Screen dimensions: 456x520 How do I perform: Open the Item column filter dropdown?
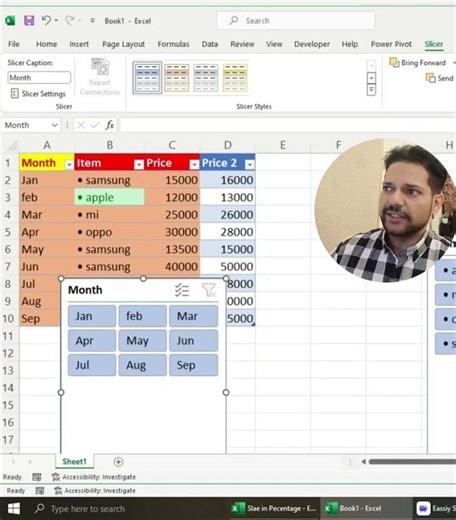click(139, 164)
